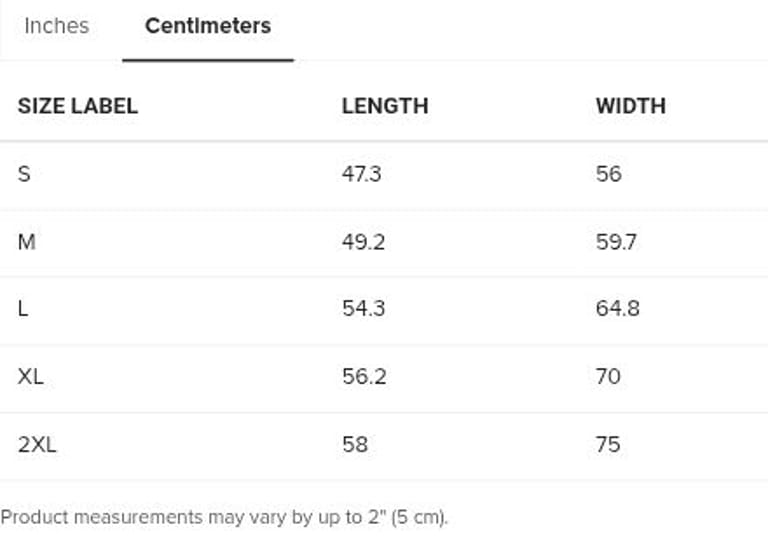768x548 pixels.
Task: Select the L size label
Action: point(23,309)
